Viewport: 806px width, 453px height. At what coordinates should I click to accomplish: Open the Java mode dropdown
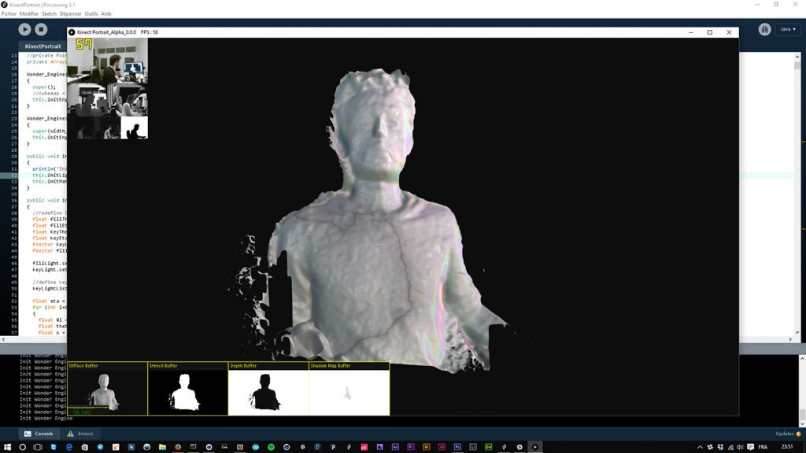coord(787,29)
